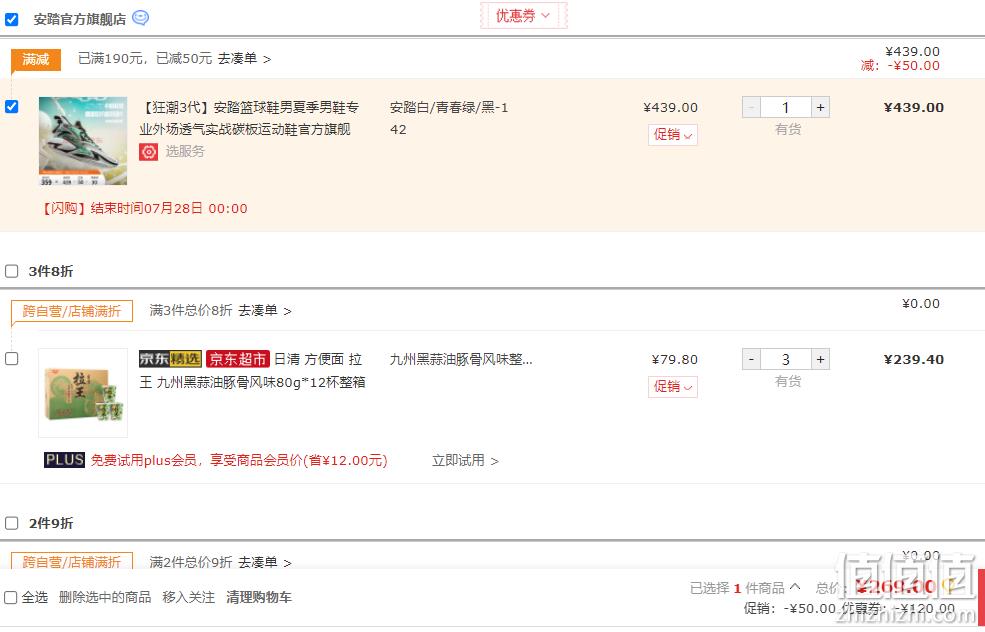Click the noodle variant text 九州黑蒜油豚骨风味整...
The image size is (985, 632).
tap(460, 359)
